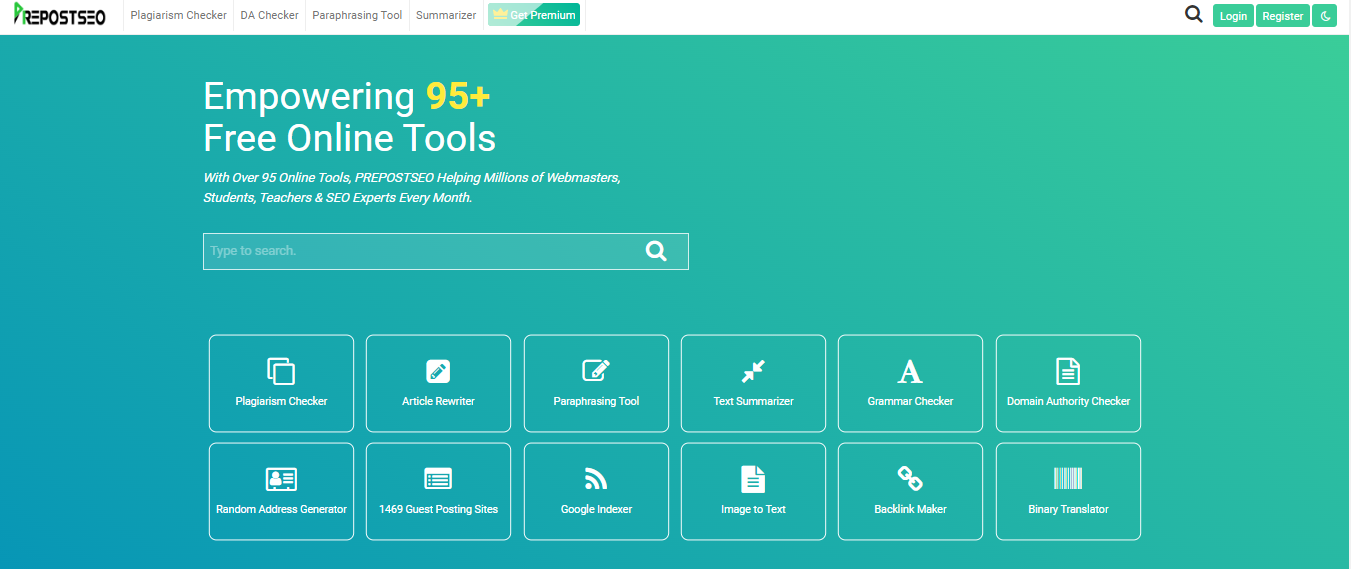
Task: Open the Plagiarism Checker card label
Action: pos(281,401)
